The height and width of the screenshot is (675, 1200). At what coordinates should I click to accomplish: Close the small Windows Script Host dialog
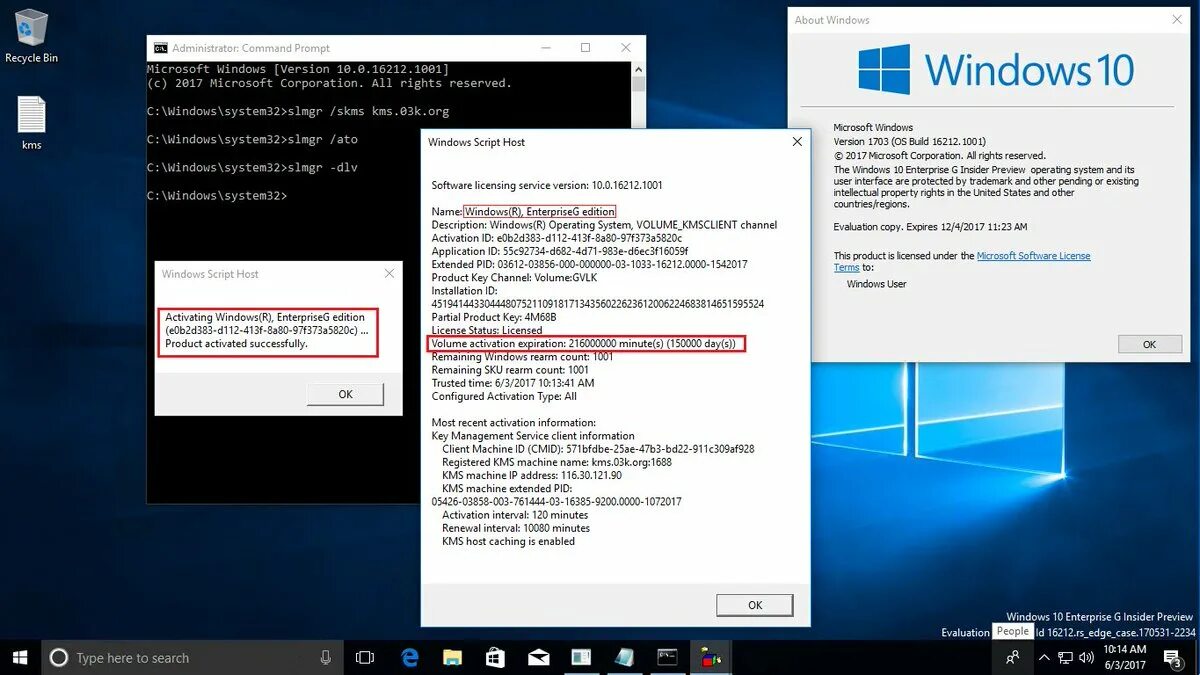click(x=389, y=274)
